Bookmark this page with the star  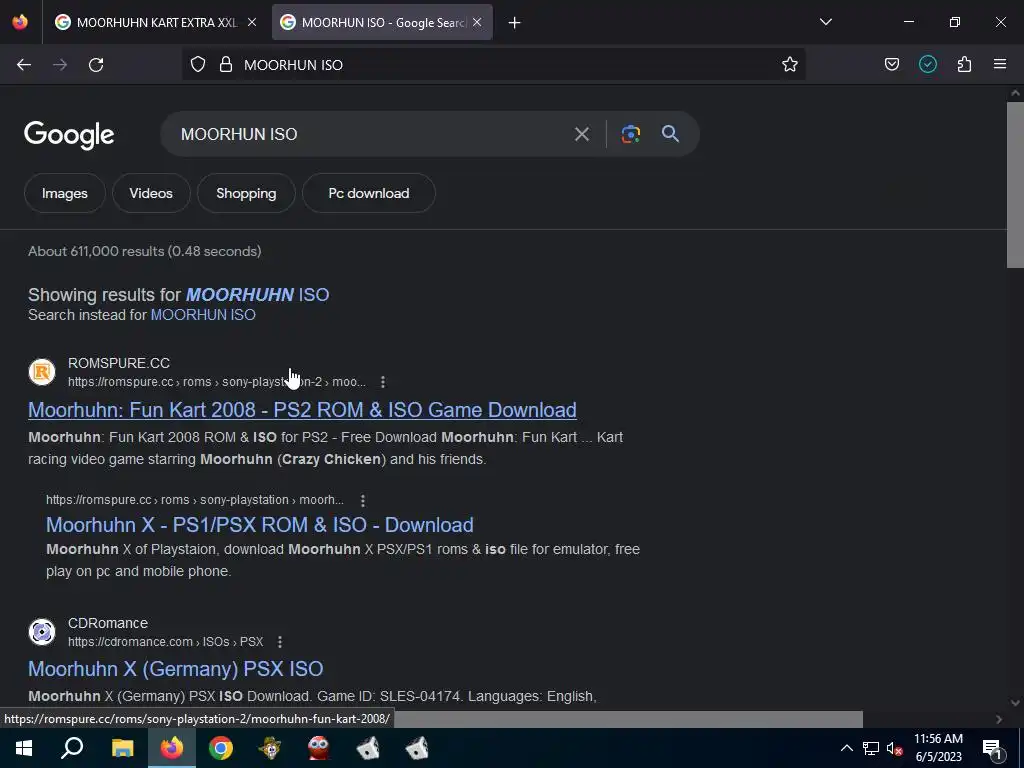tap(790, 64)
